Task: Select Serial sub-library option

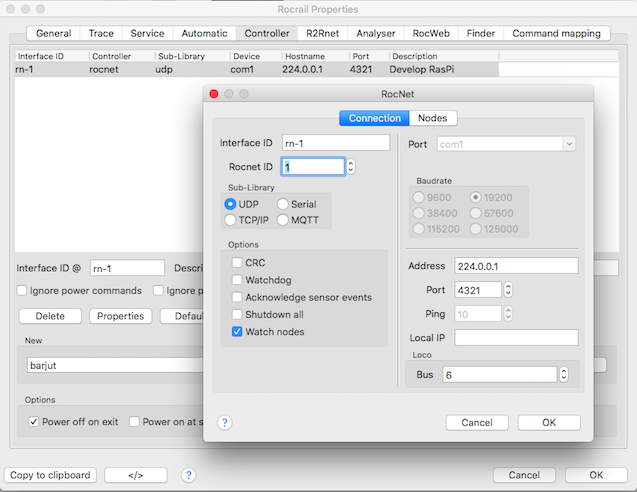Action: (x=283, y=204)
